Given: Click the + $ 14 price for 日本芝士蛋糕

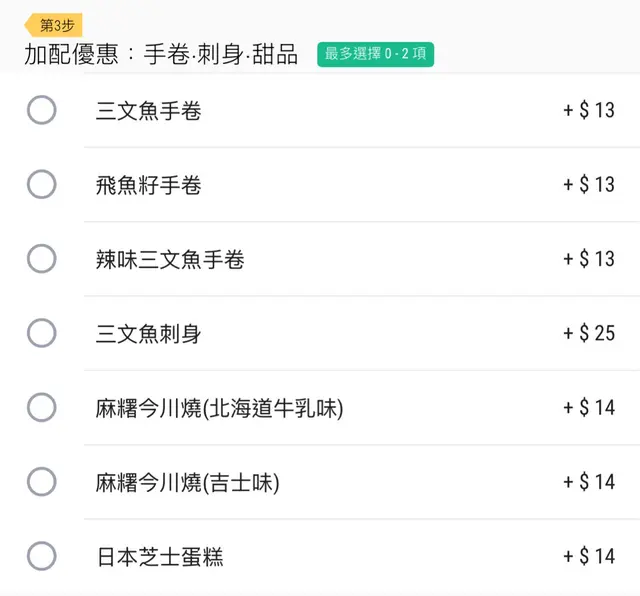Looking at the screenshot, I should (x=589, y=557).
